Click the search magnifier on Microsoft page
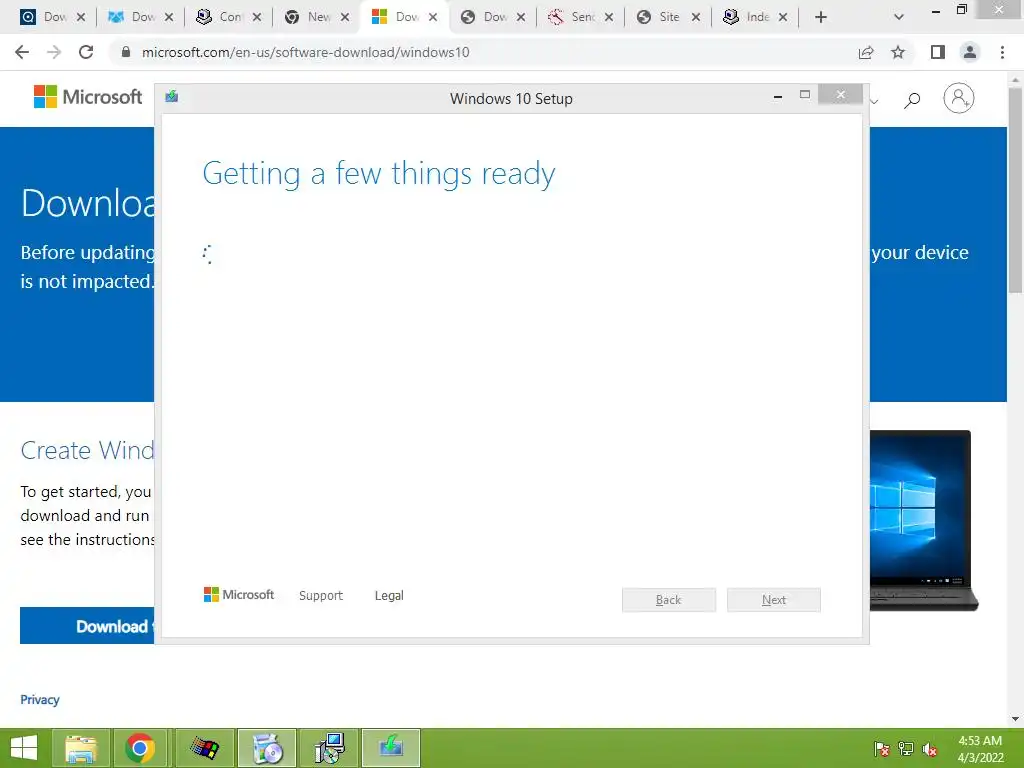This screenshot has height=768, width=1024. coord(912,99)
